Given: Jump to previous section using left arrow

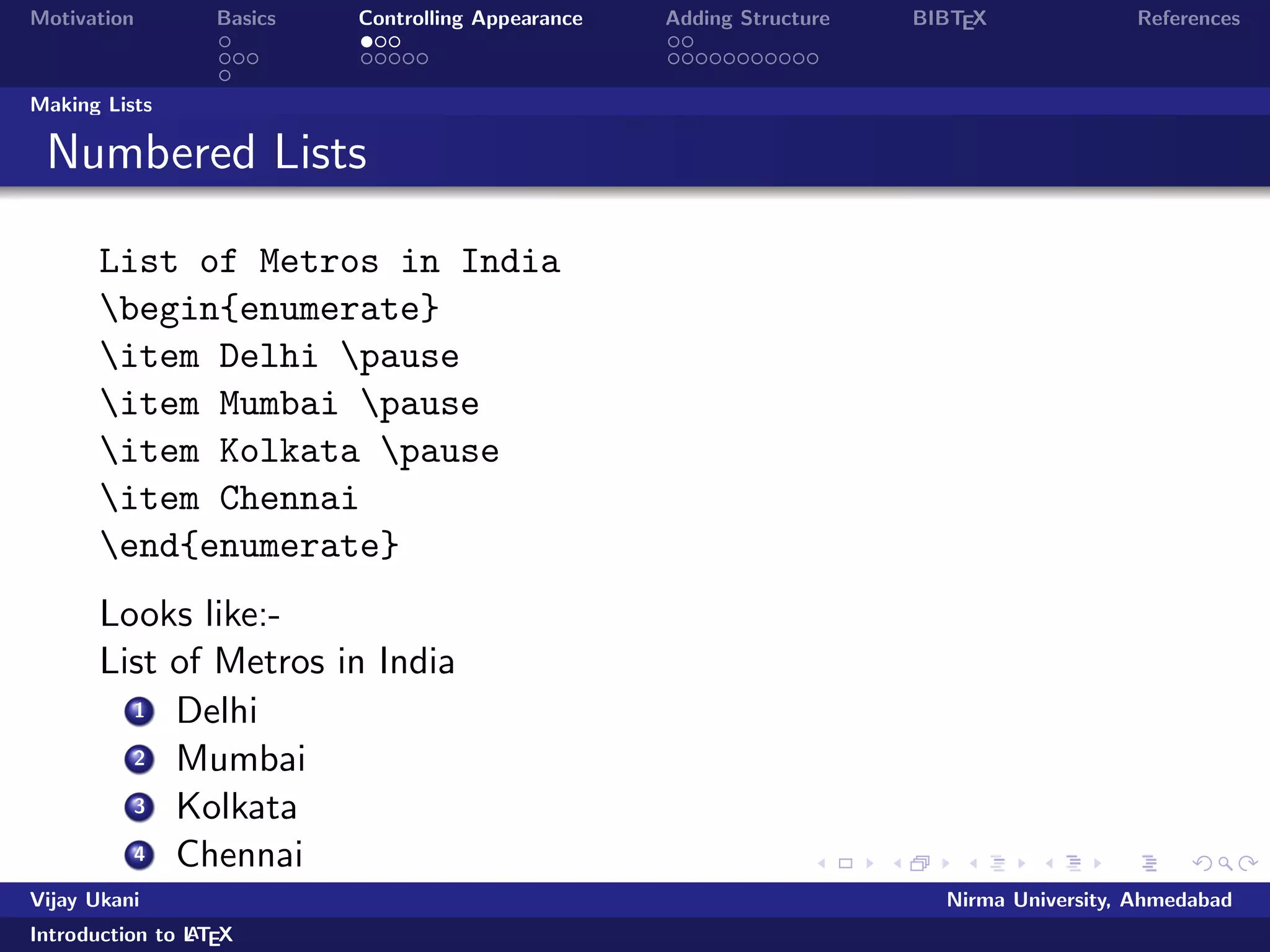Looking at the screenshot, I should [x=1049, y=863].
